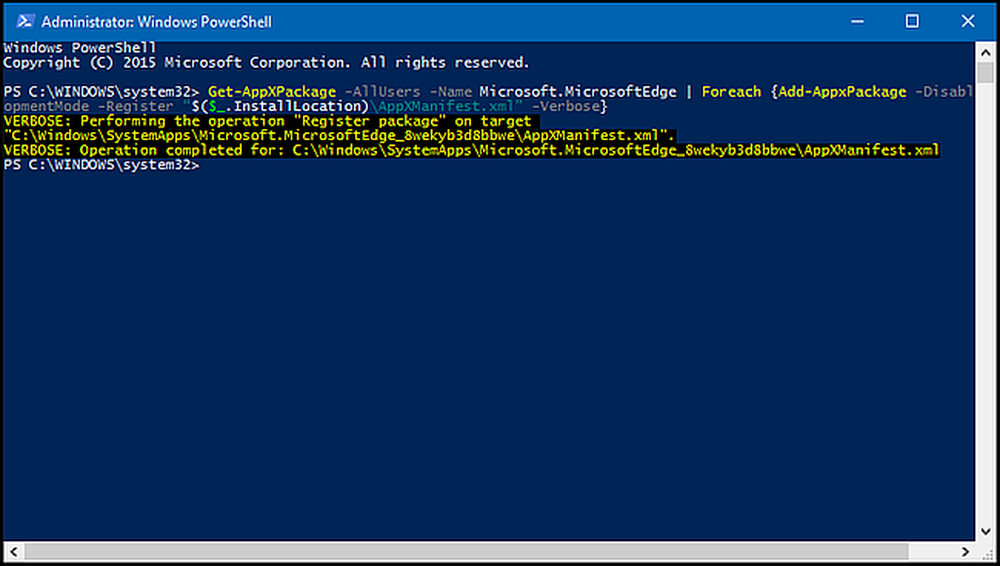
Task: Click the vertical scrollbar down arrow
Action: (985, 531)
